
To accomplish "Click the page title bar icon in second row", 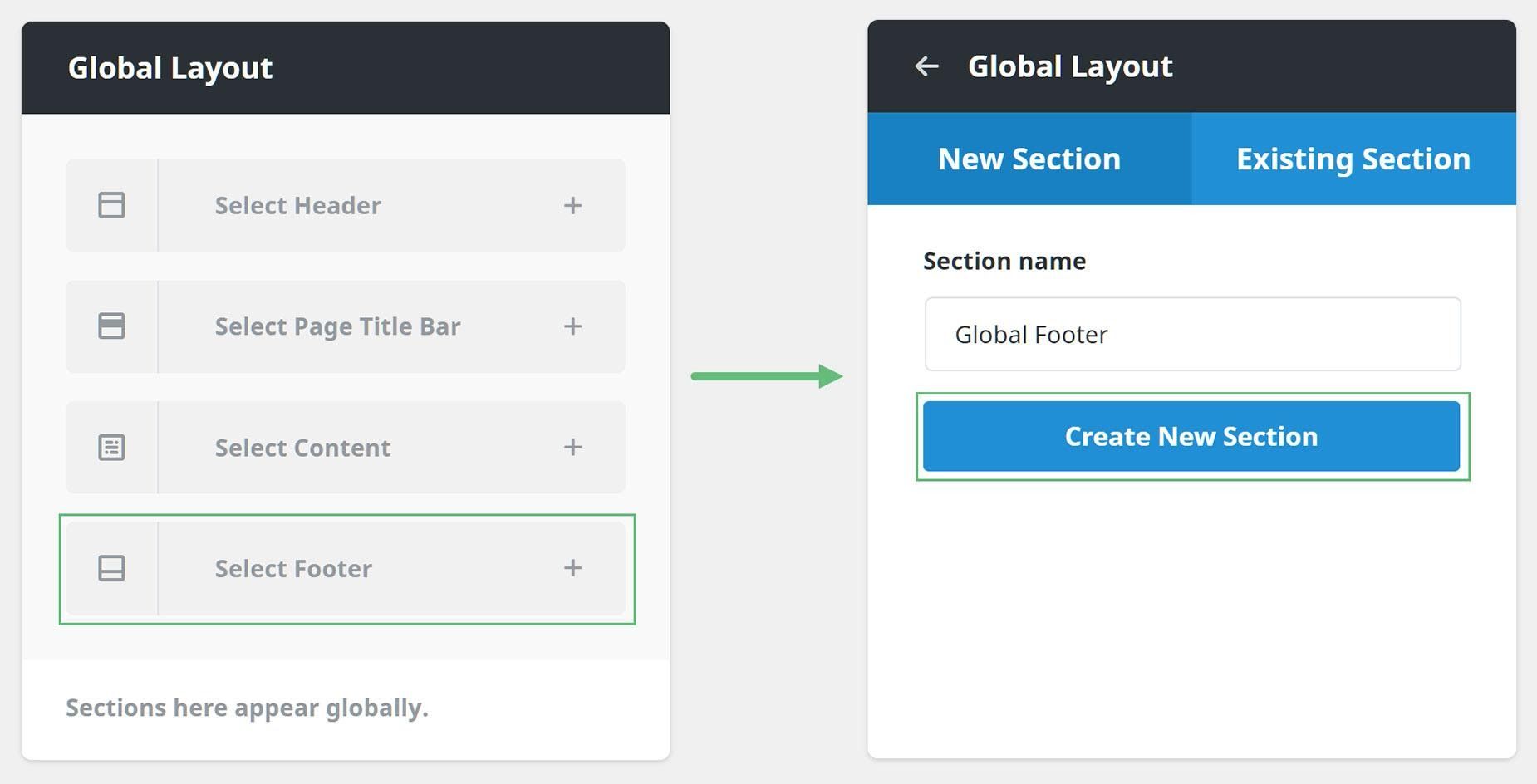I will (111, 326).
